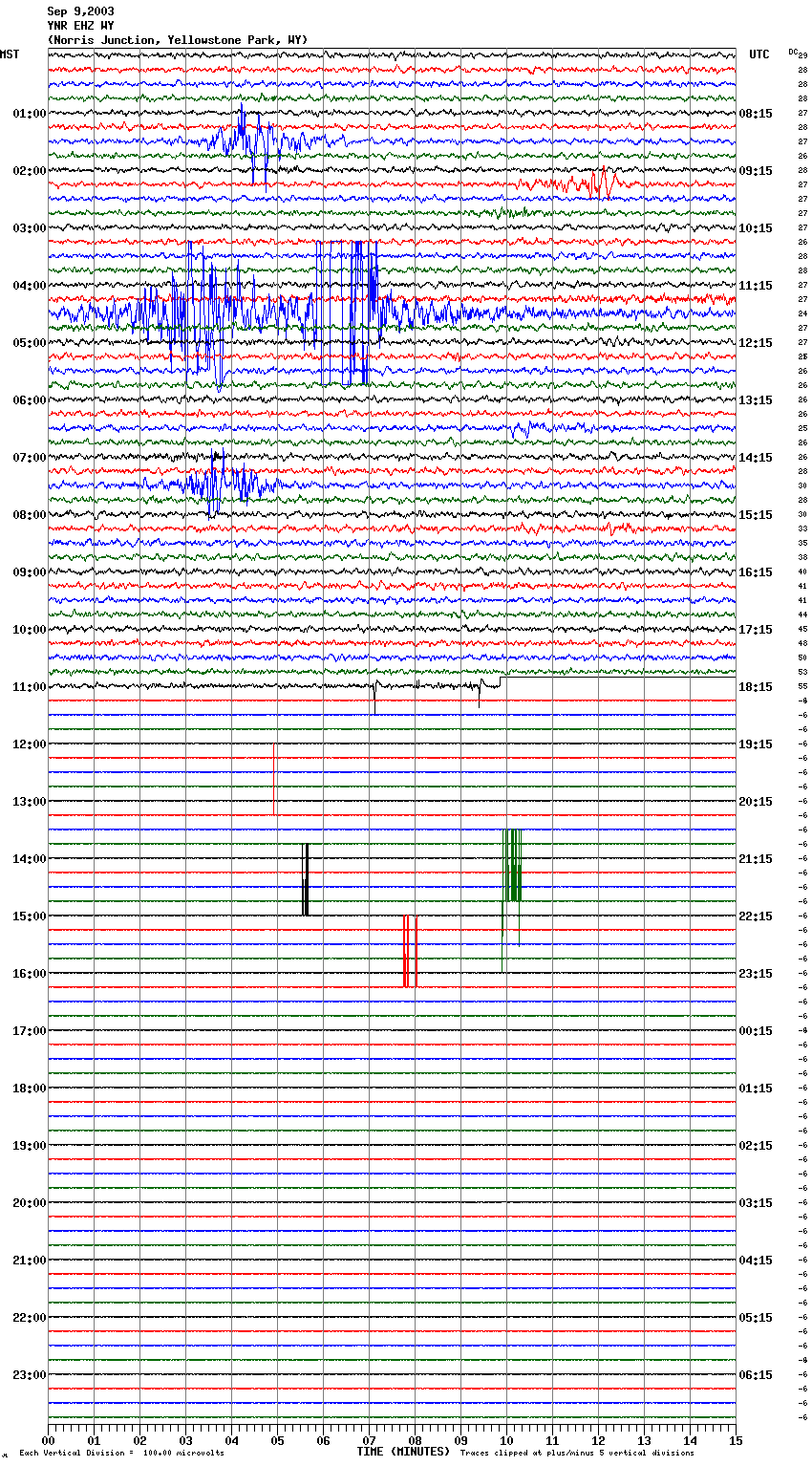812x1466 pixels.
Task: Click the "05:00" MST time label
Action: tap(30, 343)
